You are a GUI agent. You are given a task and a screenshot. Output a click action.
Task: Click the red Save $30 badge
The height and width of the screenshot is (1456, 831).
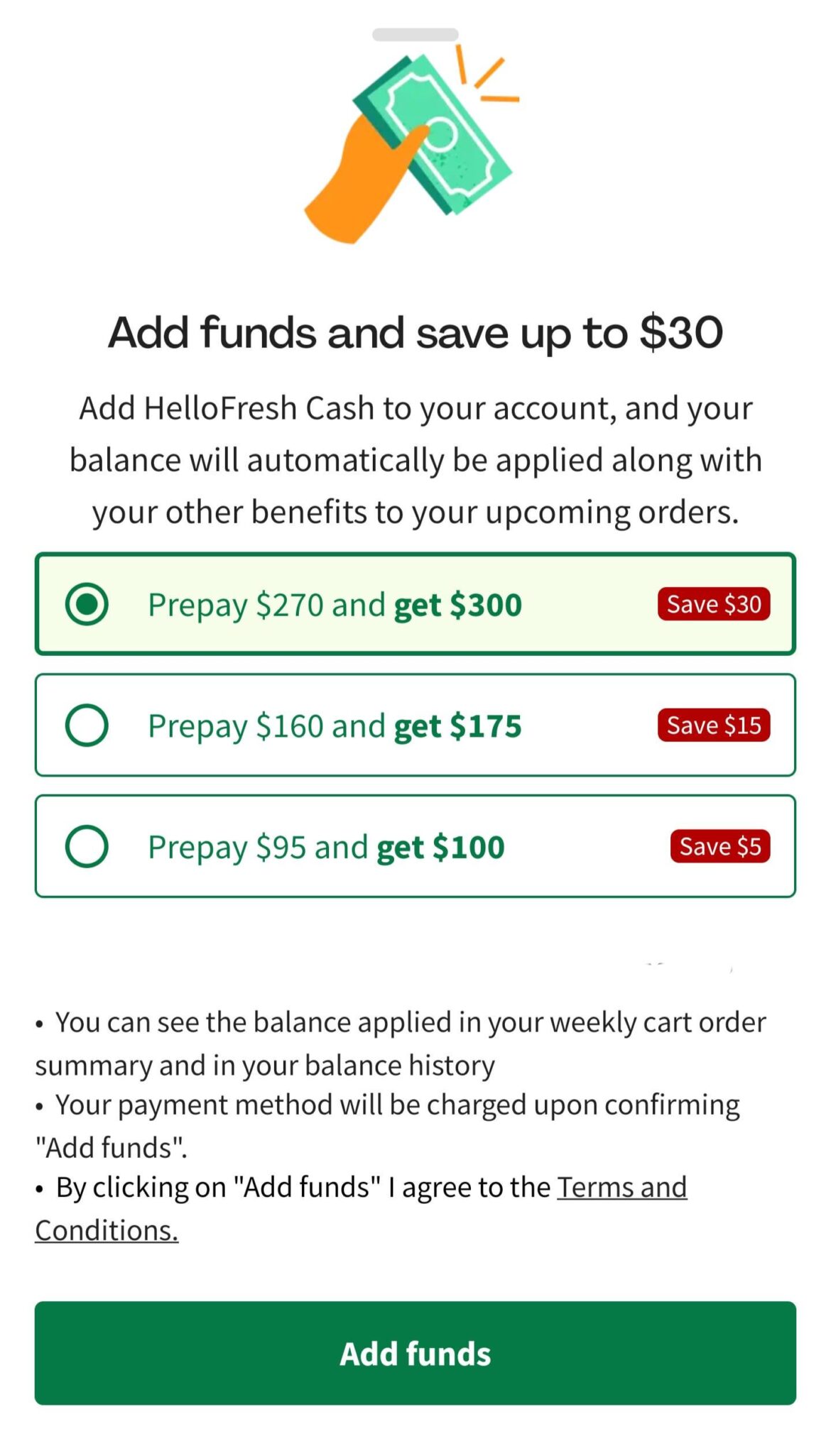tap(713, 604)
